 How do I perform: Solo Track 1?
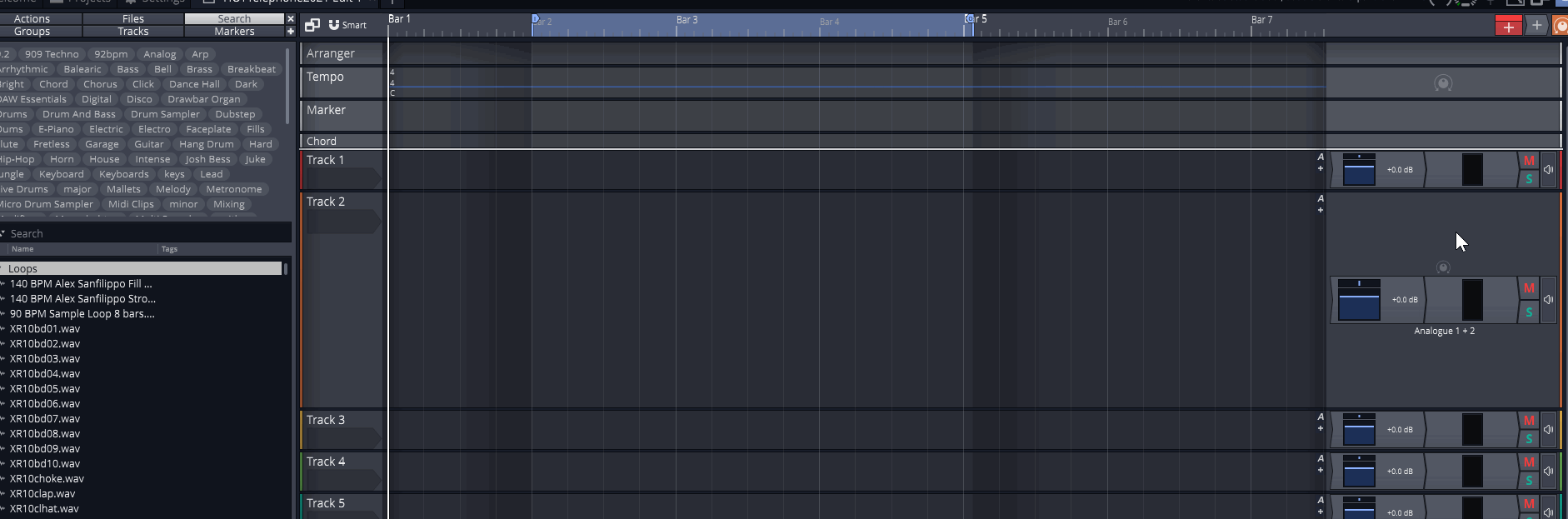[x=1529, y=179]
